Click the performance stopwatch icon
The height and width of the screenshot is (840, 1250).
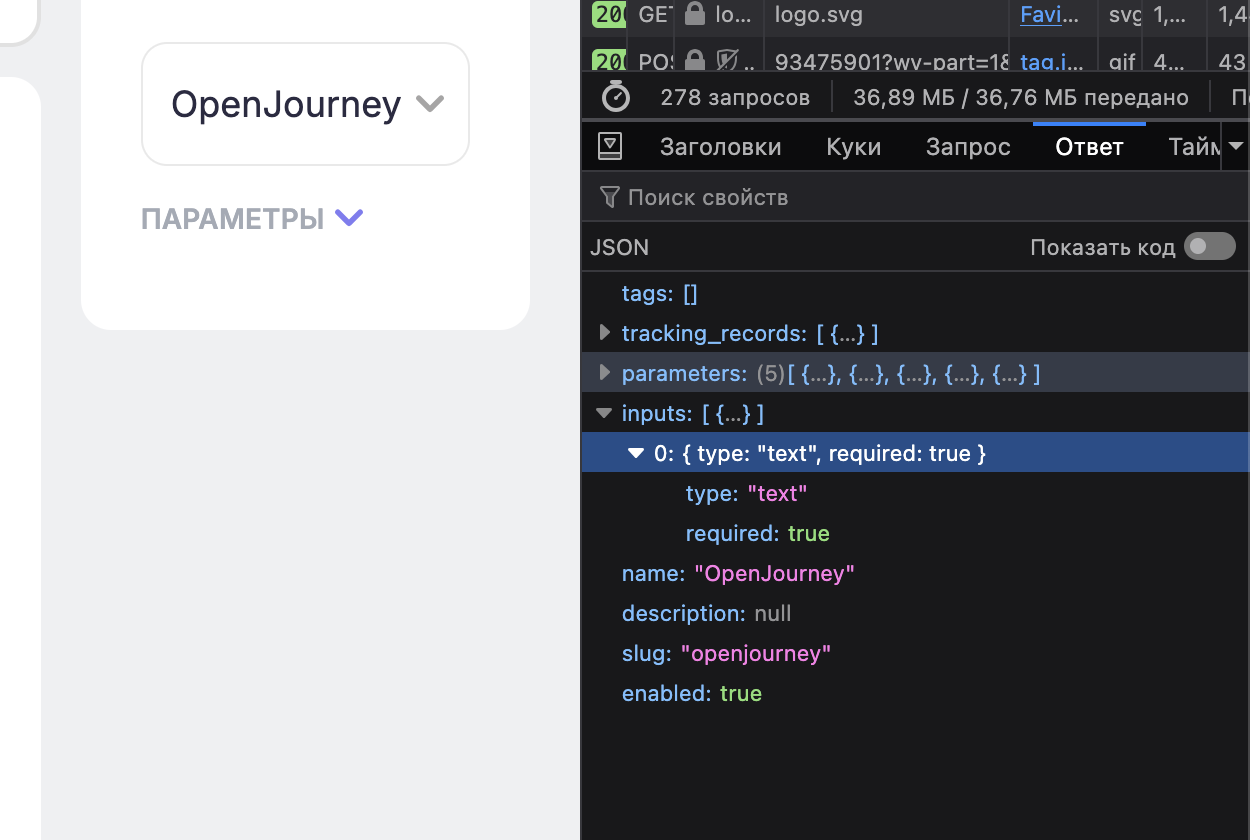[616, 97]
